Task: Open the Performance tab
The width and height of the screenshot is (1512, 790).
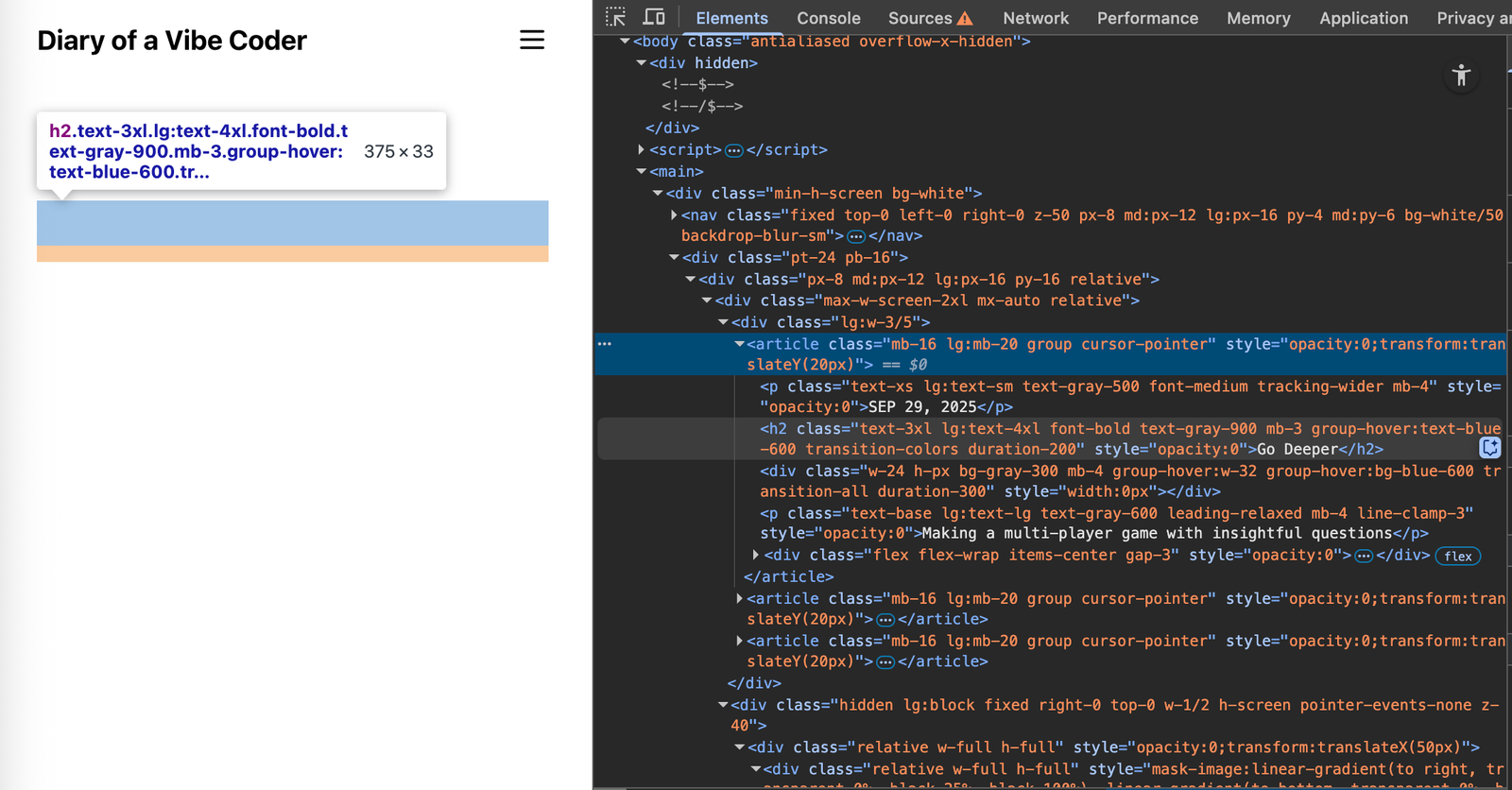Action: (x=1147, y=18)
